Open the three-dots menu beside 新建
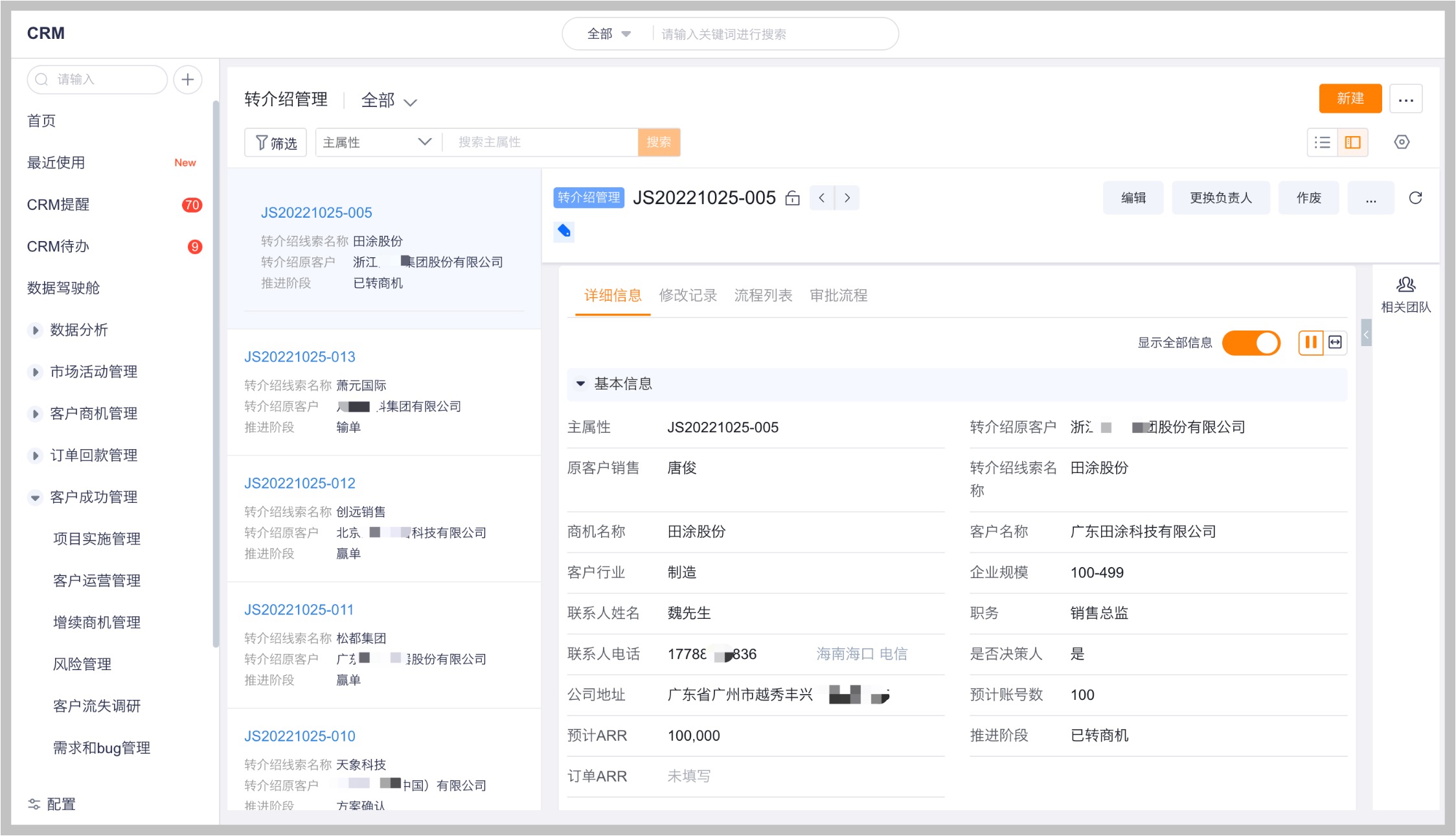This screenshot has height=836, width=1456. (1405, 99)
